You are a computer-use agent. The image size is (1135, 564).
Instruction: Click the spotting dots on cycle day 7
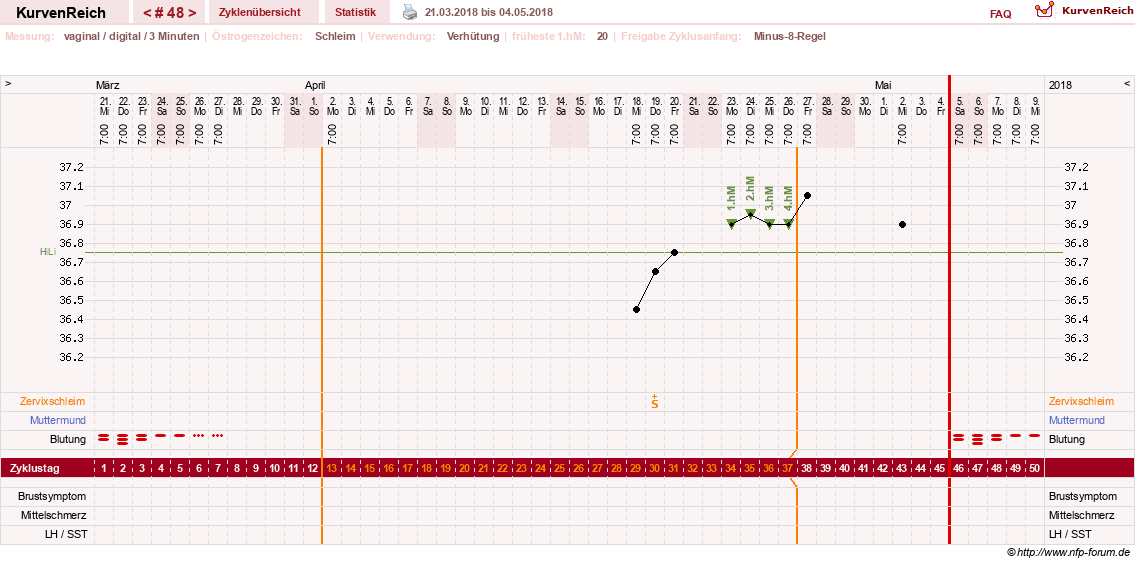pyautogui.click(x=217, y=436)
